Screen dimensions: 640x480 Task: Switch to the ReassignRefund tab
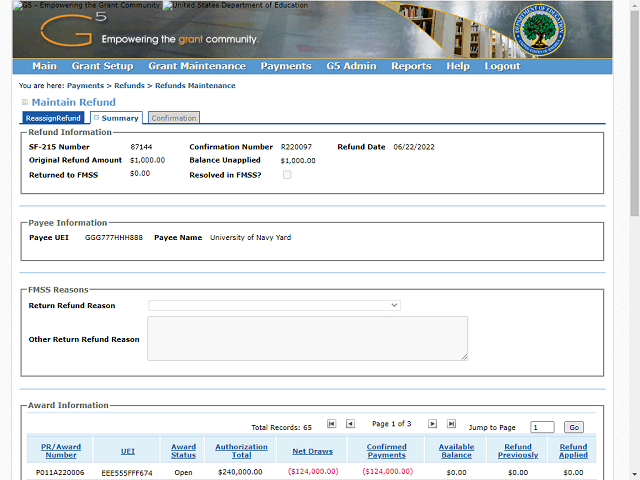[54, 118]
